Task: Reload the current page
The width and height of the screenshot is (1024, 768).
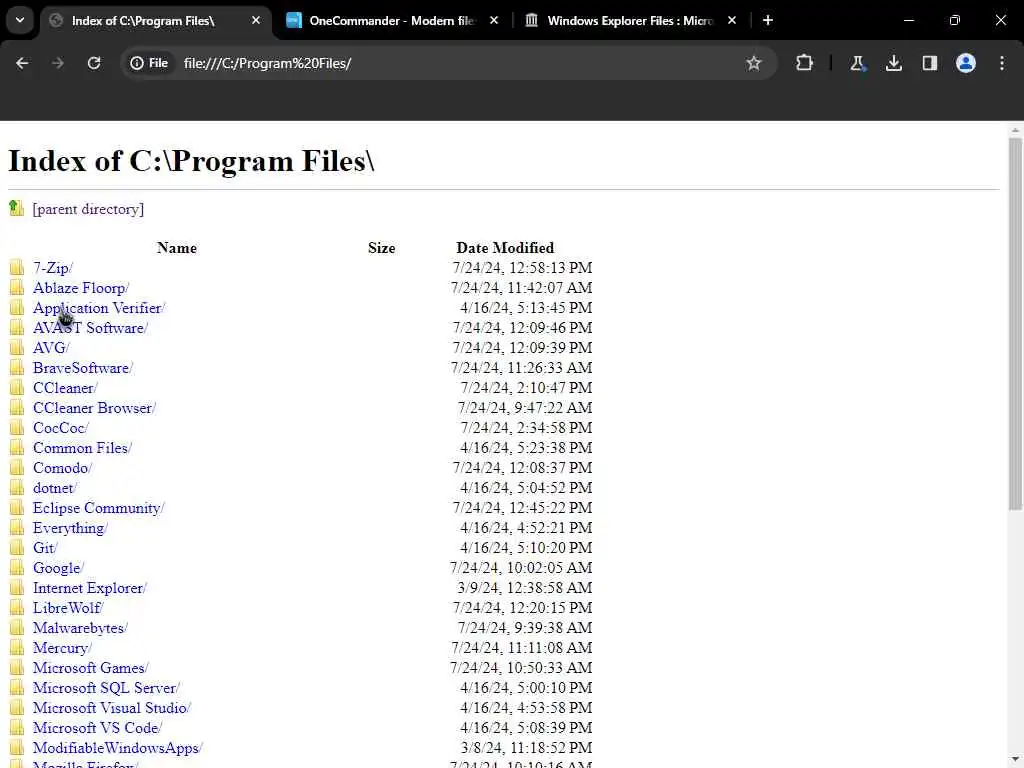Action: pyautogui.click(x=94, y=63)
